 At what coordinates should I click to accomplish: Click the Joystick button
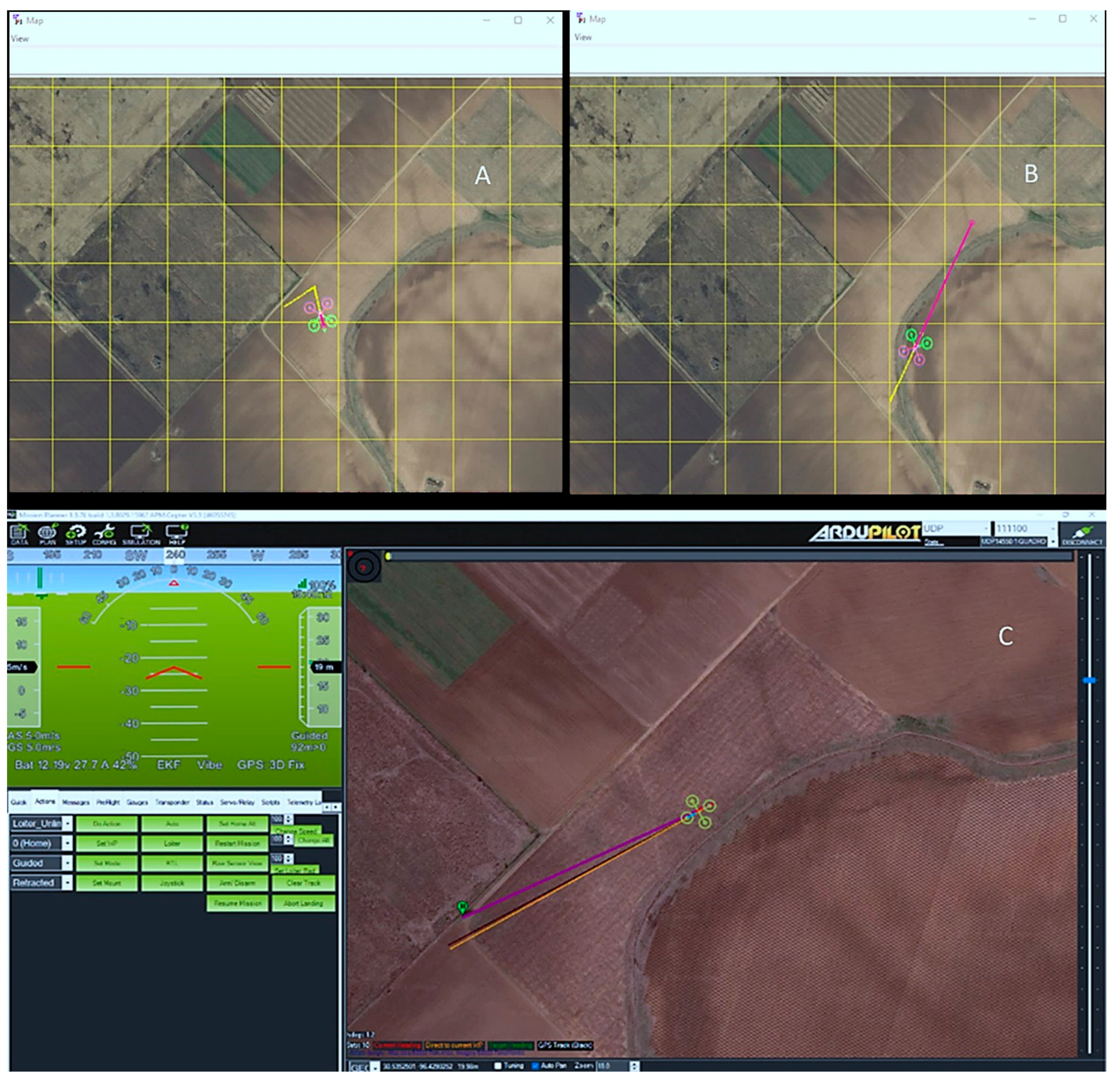coord(172,883)
